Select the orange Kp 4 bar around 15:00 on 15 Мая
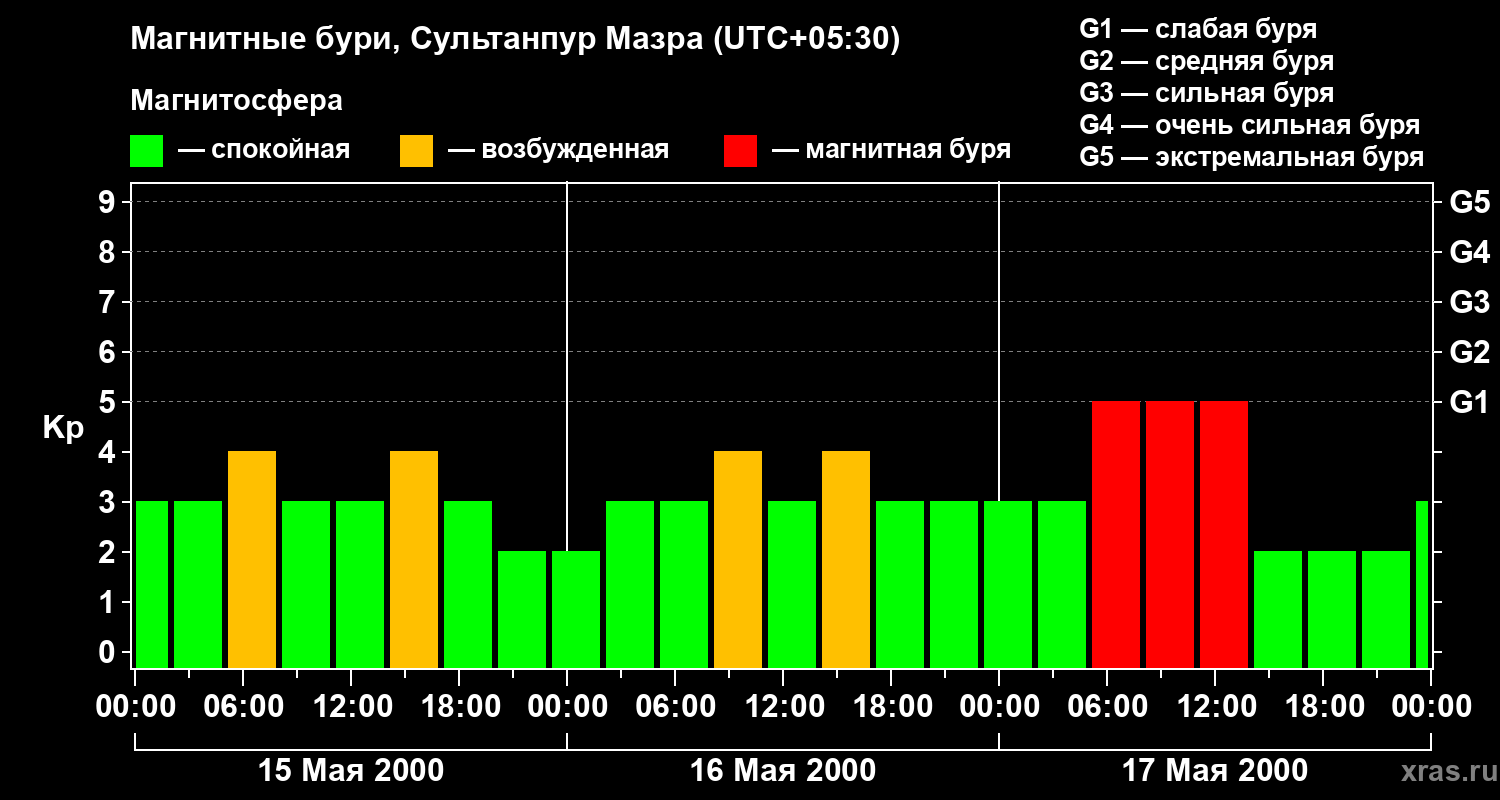Viewport: 1500px width, 800px height. pyautogui.click(x=414, y=559)
